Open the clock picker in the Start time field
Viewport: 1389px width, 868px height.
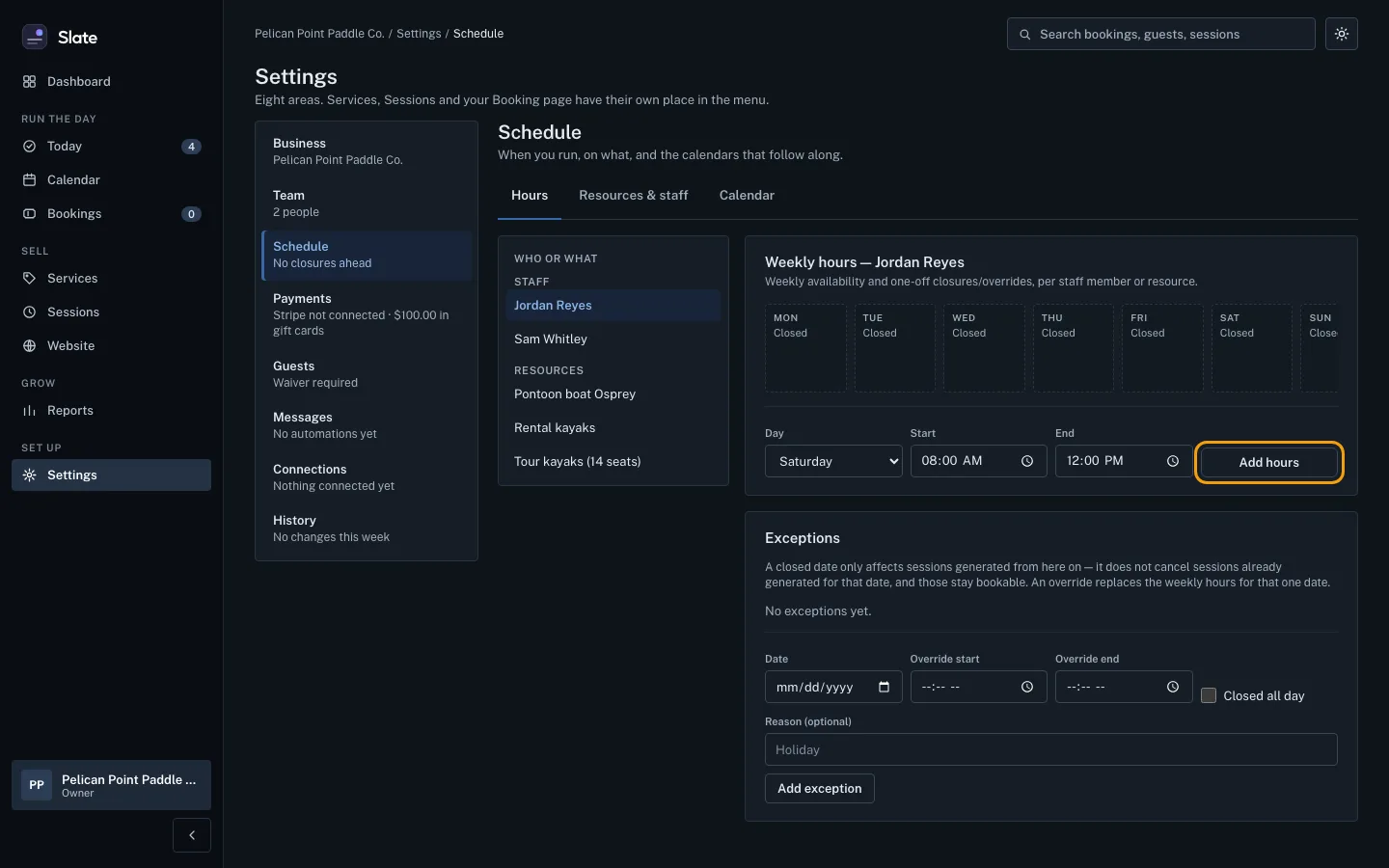coord(1027,461)
